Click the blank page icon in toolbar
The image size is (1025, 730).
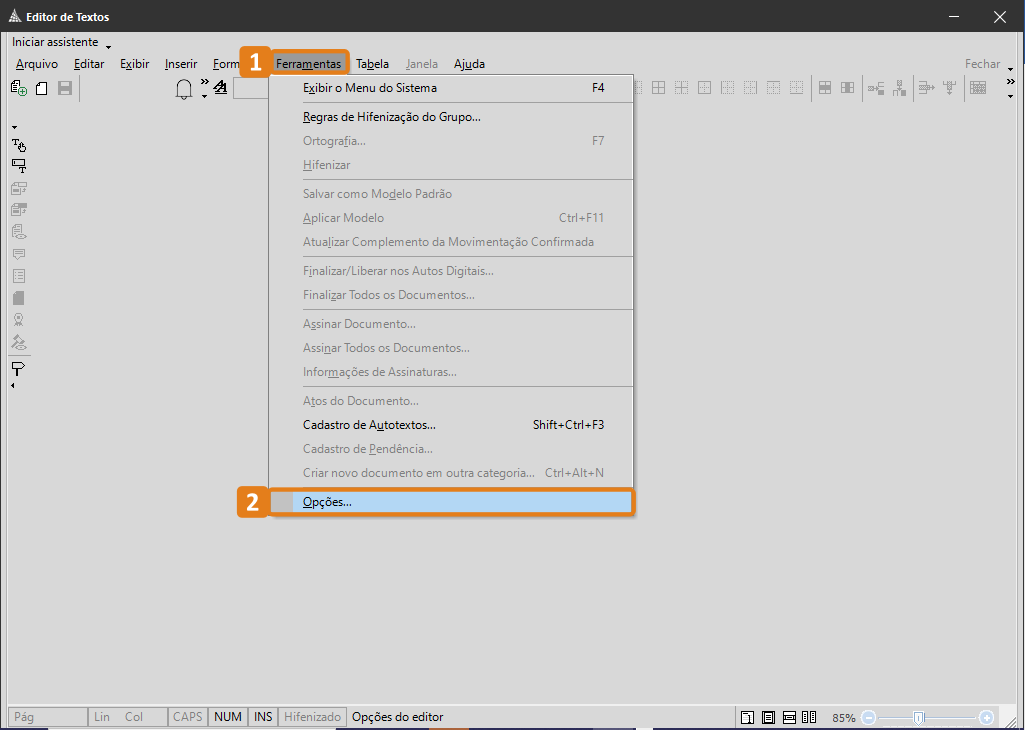[42, 88]
